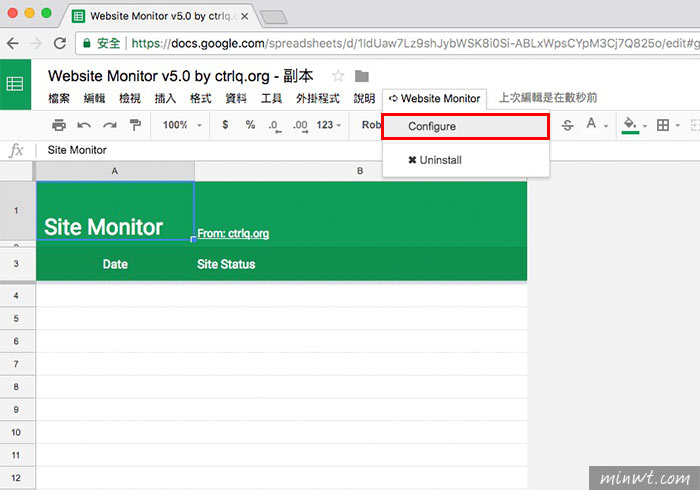Click the browser back arrow

13,43
